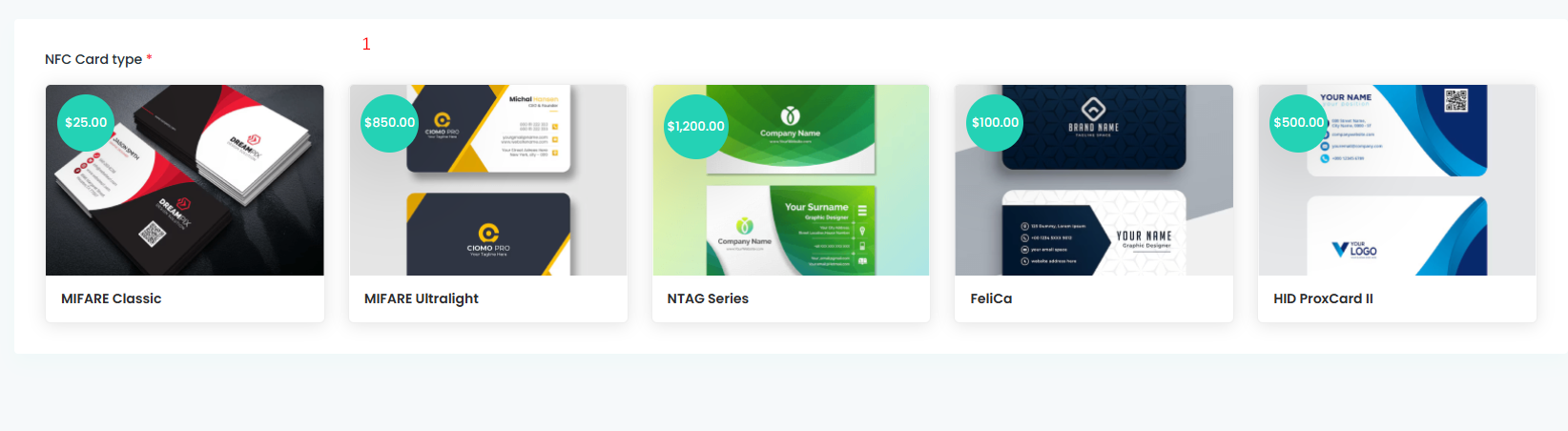The image size is (1568, 431).
Task: Click the $500.00 price badge
Action: (x=1298, y=122)
